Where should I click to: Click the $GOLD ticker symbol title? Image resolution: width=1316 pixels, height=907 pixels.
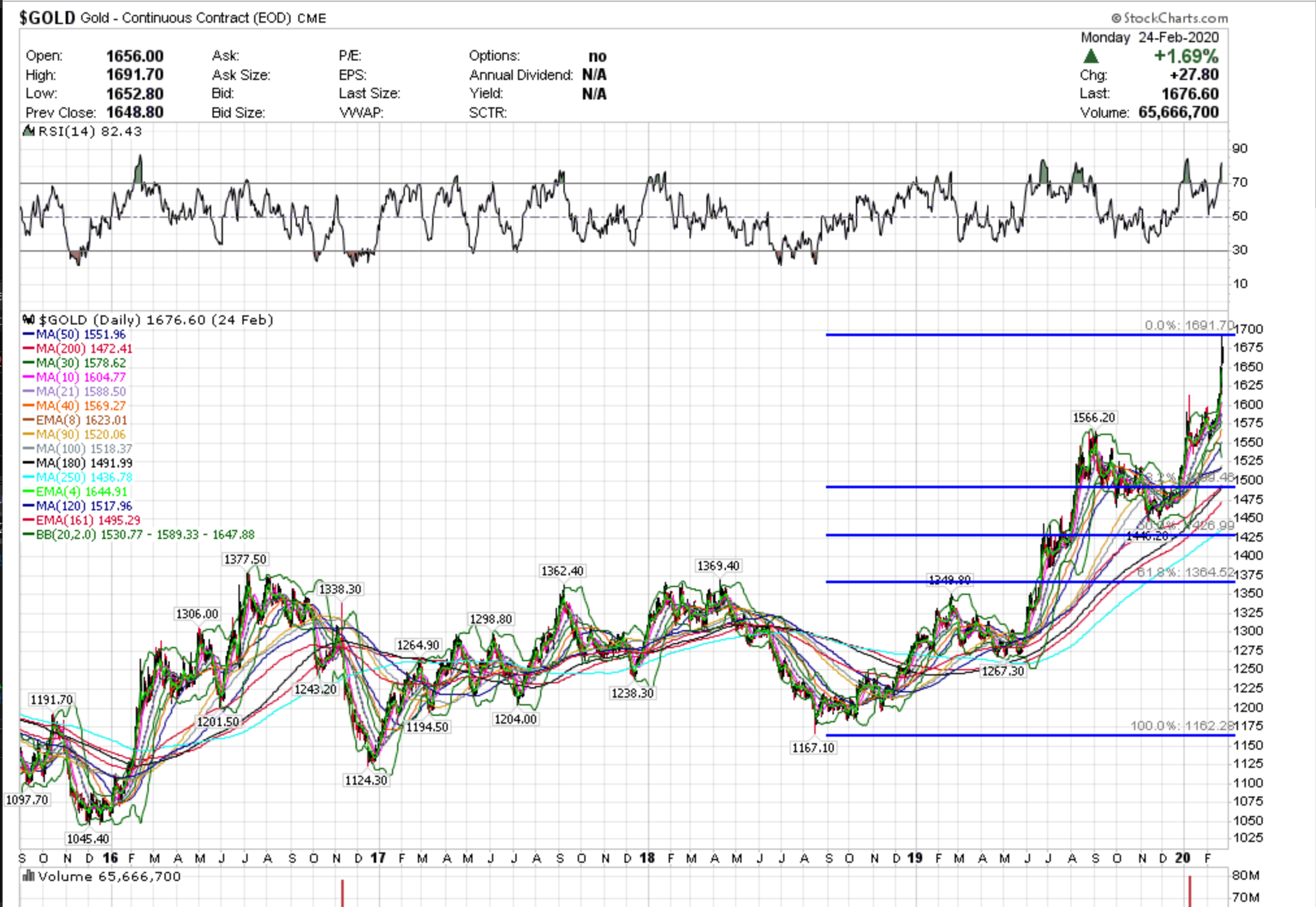tap(47, 18)
